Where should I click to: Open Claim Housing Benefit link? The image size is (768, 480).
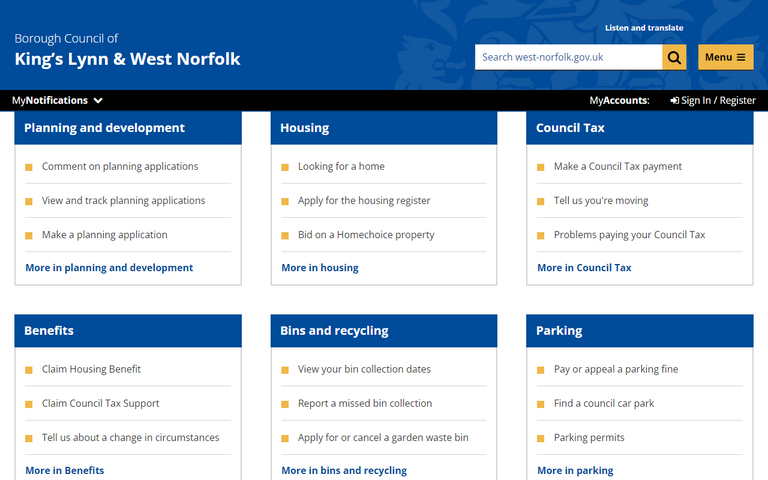tap(91, 369)
